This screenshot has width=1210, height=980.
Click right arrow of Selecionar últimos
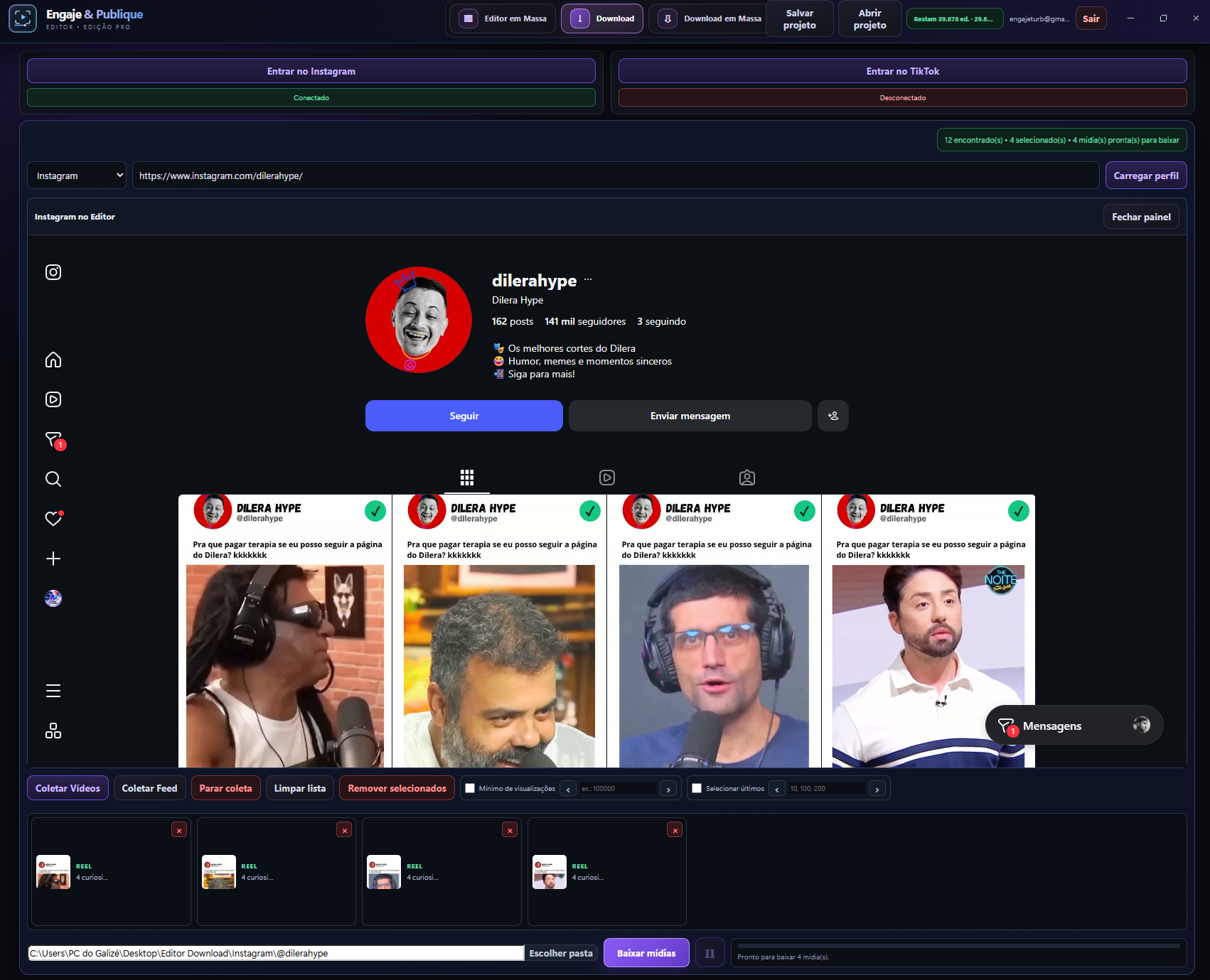coord(877,789)
